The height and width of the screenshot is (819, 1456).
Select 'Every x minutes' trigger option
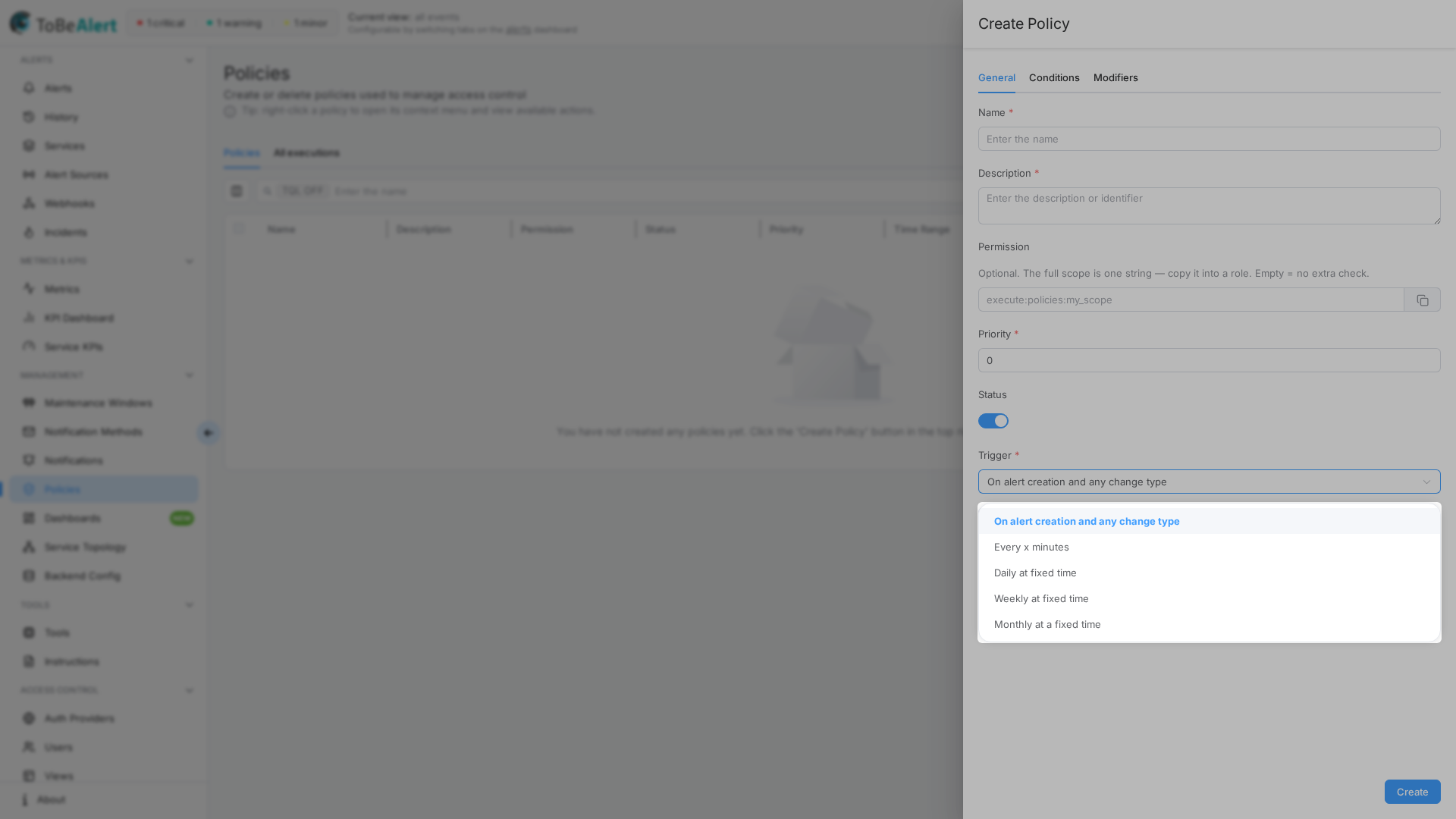[1209, 548]
